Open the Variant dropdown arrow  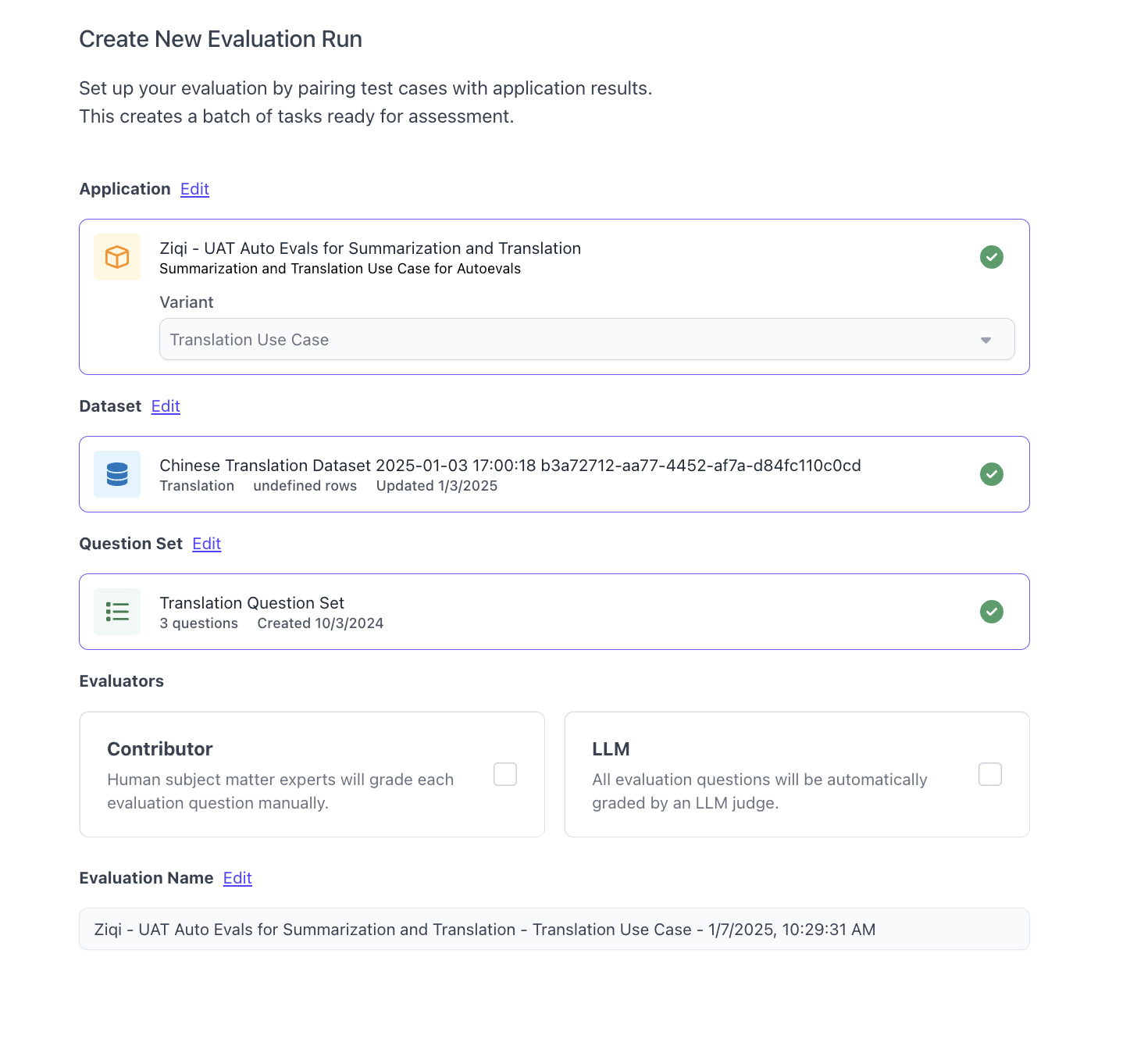(x=986, y=340)
